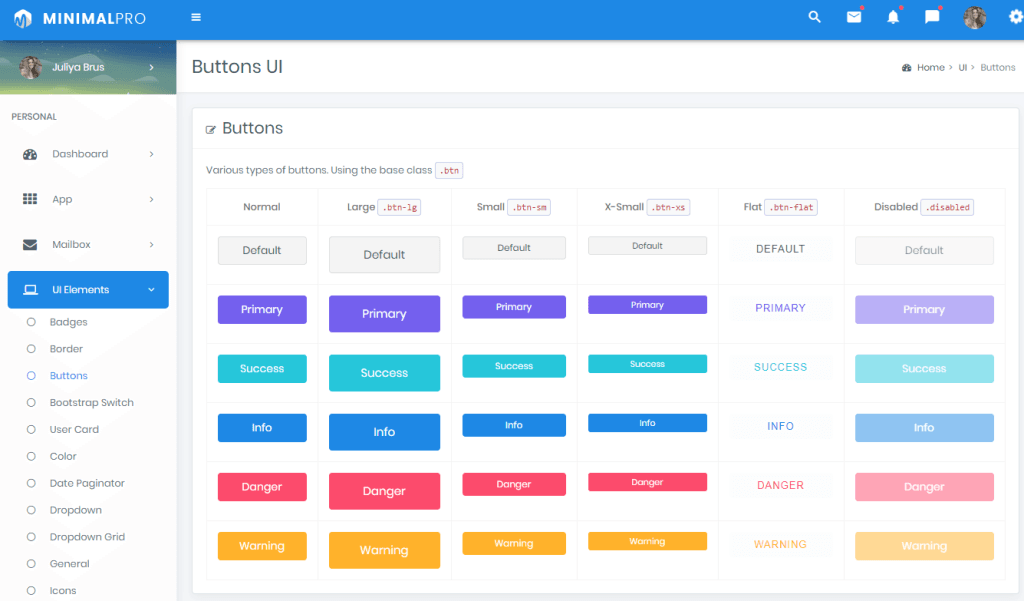Click the flat DANGER button

pos(780,485)
